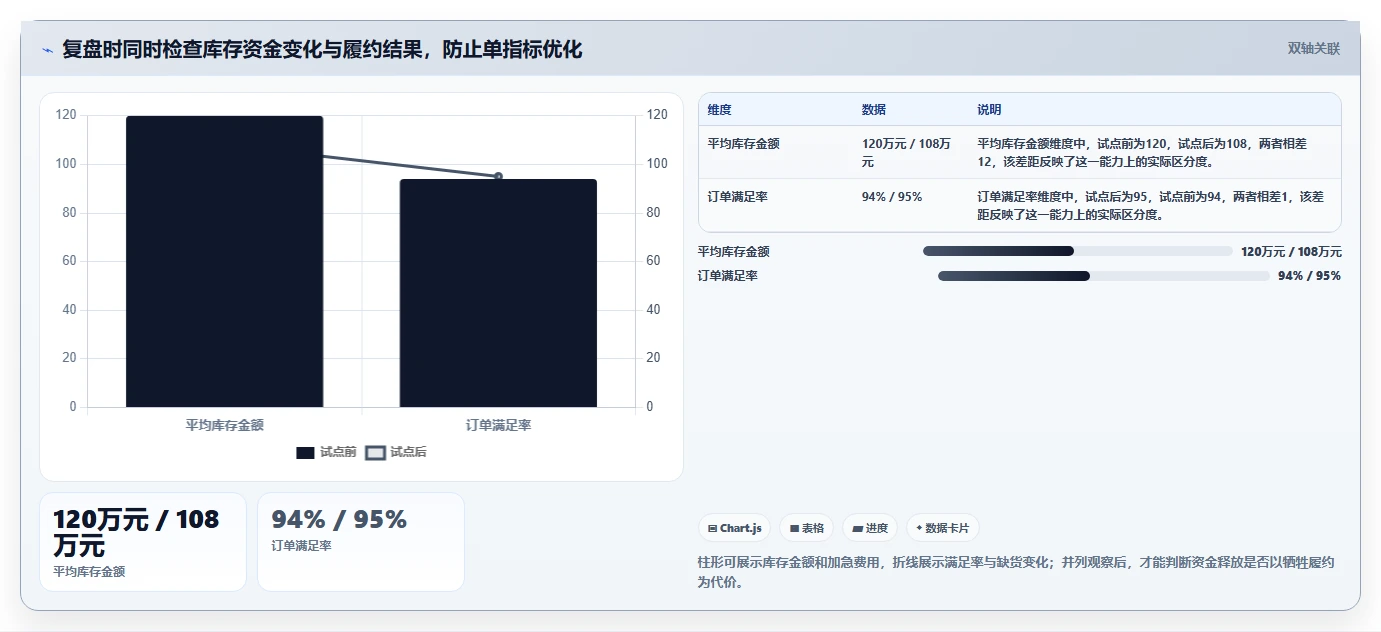Image resolution: width=1381 pixels, height=632 pixels.
Task: Click the 进度 chip icon
Action: pos(857,528)
